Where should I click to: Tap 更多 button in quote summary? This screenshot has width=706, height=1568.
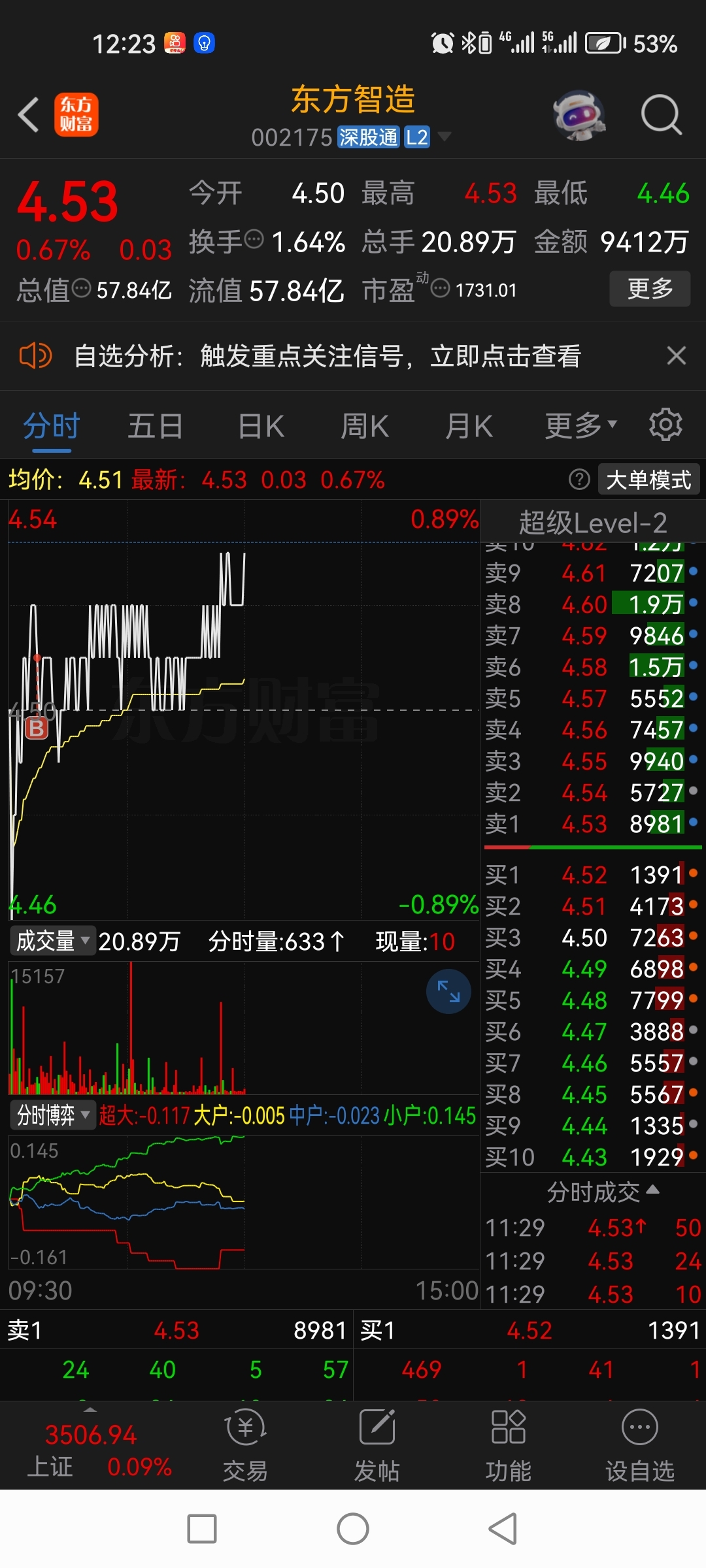pos(650,288)
